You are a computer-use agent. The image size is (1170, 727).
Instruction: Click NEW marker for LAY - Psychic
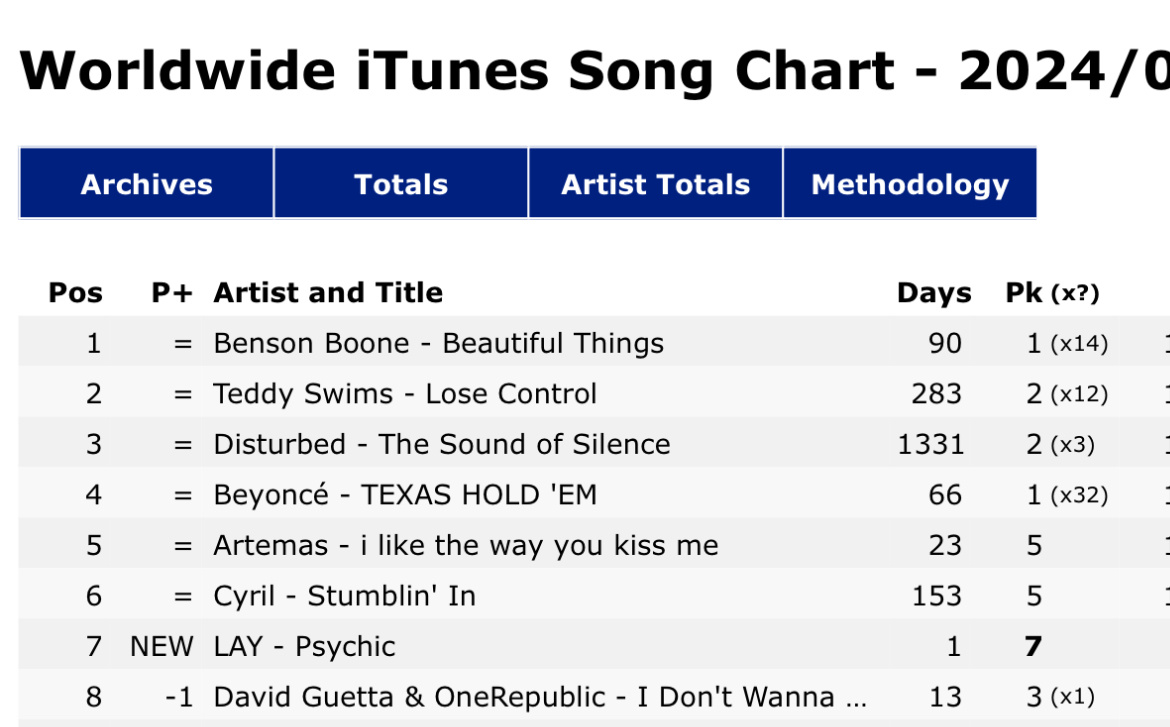[161, 646]
